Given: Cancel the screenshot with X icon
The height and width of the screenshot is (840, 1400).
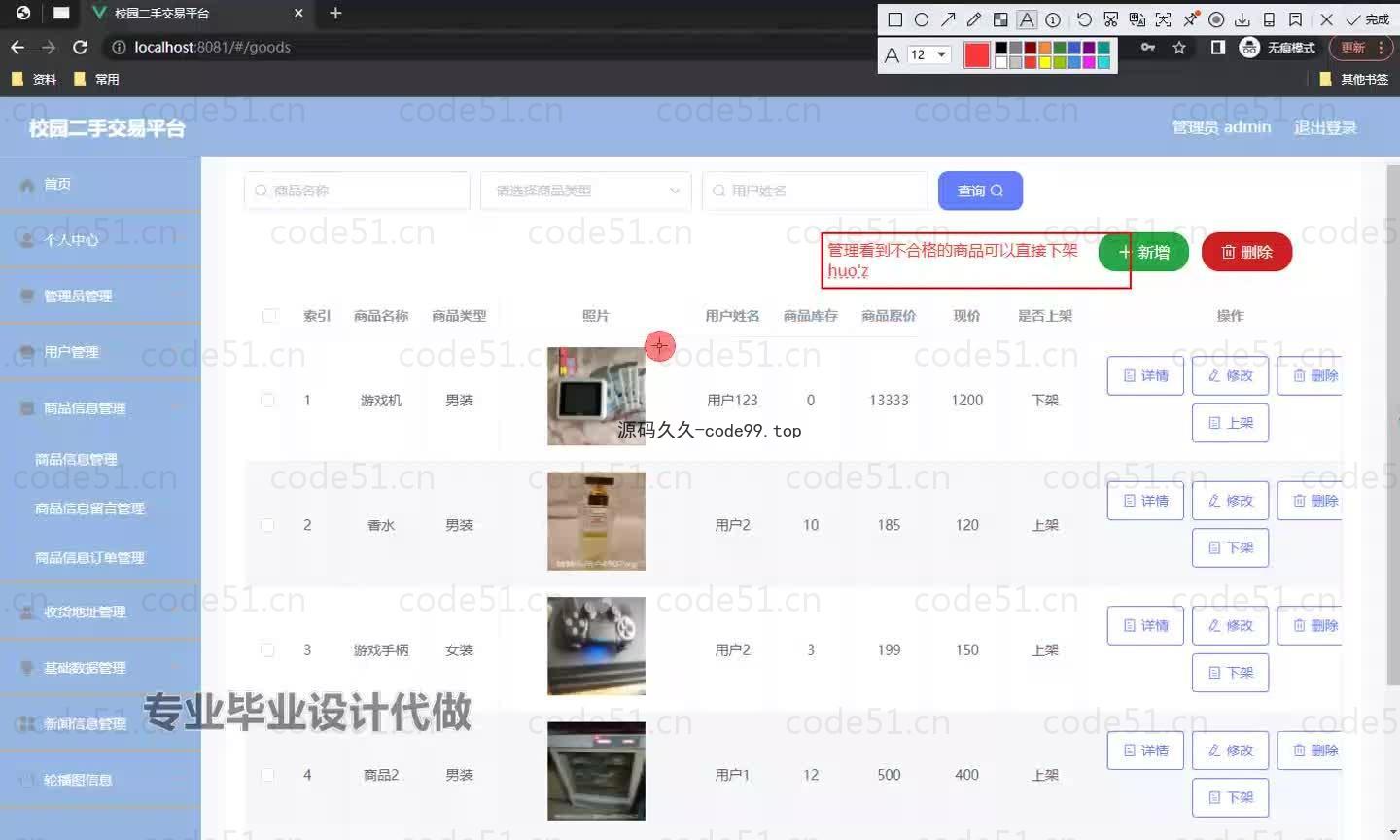Looking at the screenshot, I should click(x=1326, y=19).
